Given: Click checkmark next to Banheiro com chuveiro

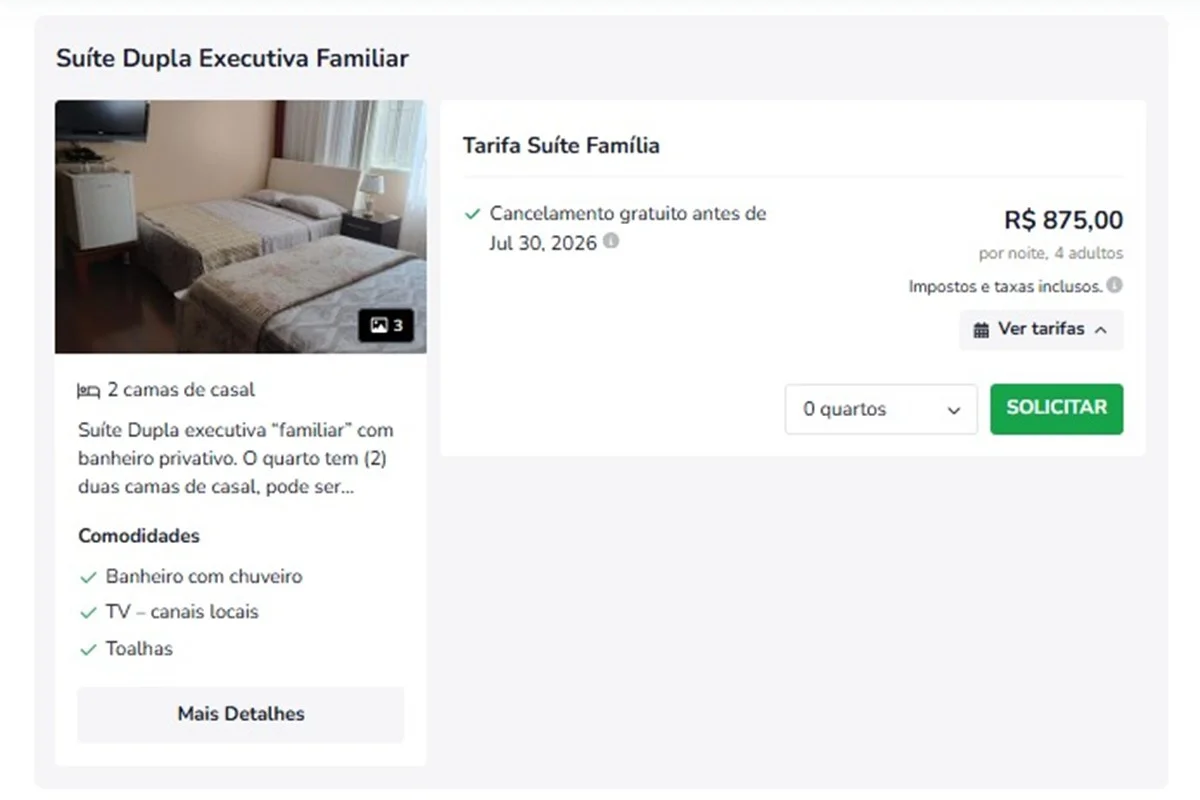Looking at the screenshot, I should pos(88,577).
